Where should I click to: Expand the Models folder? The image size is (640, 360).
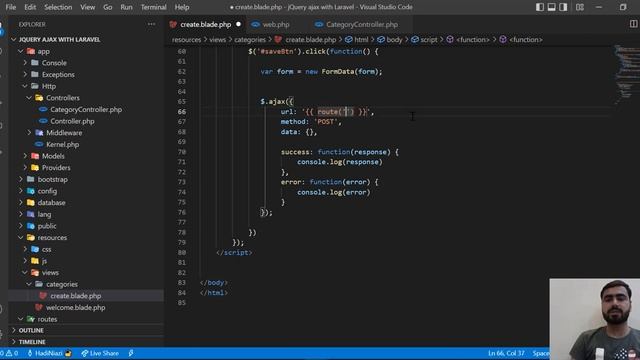coord(53,156)
